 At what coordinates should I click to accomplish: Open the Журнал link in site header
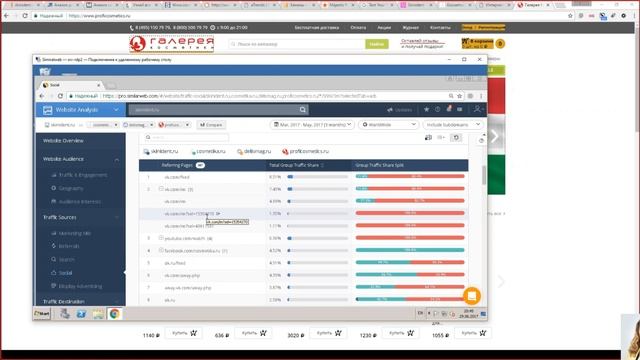tap(411, 28)
